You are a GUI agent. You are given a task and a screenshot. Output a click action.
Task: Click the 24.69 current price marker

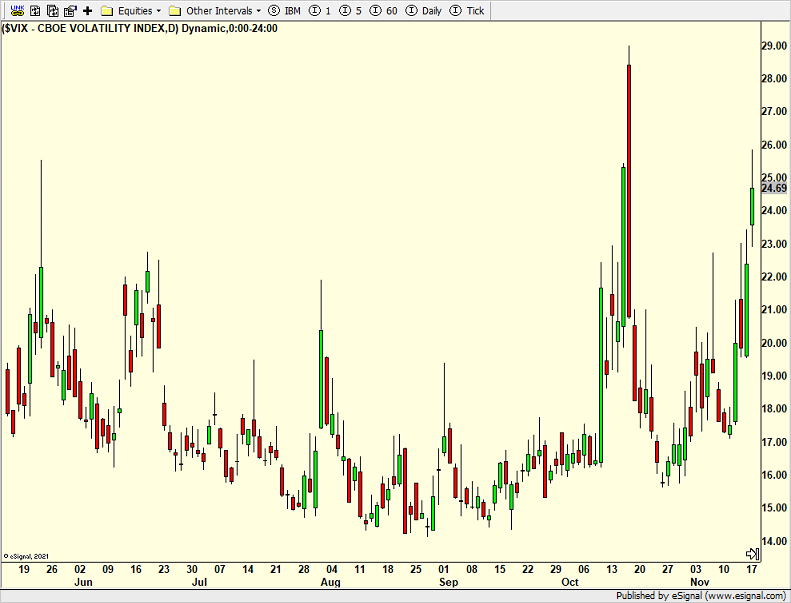(x=774, y=188)
